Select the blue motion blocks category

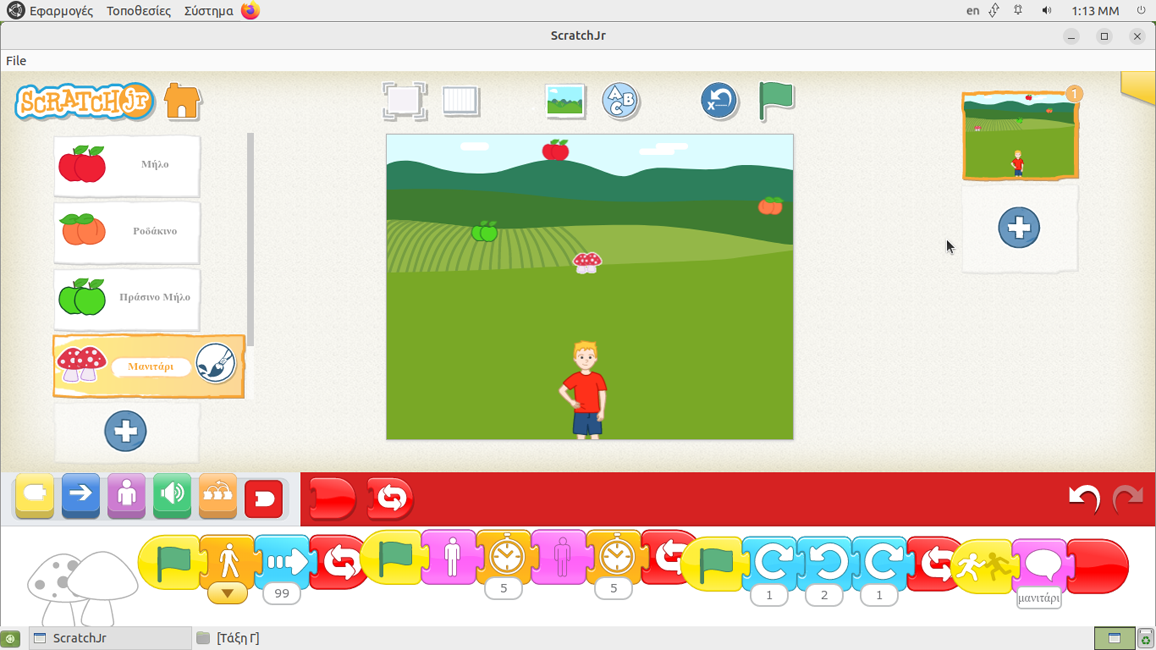(81, 495)
